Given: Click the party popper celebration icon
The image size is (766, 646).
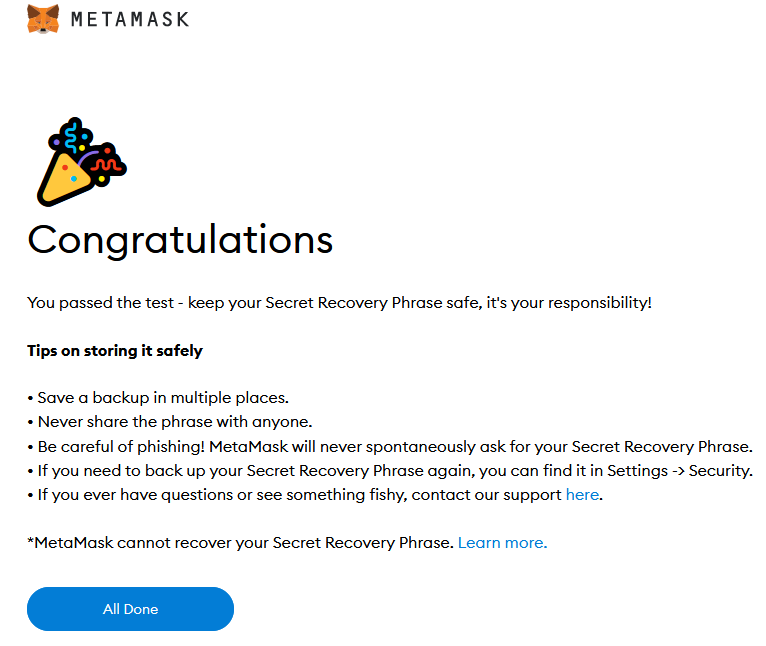Looking at the screenshot, I should (82, 162).
